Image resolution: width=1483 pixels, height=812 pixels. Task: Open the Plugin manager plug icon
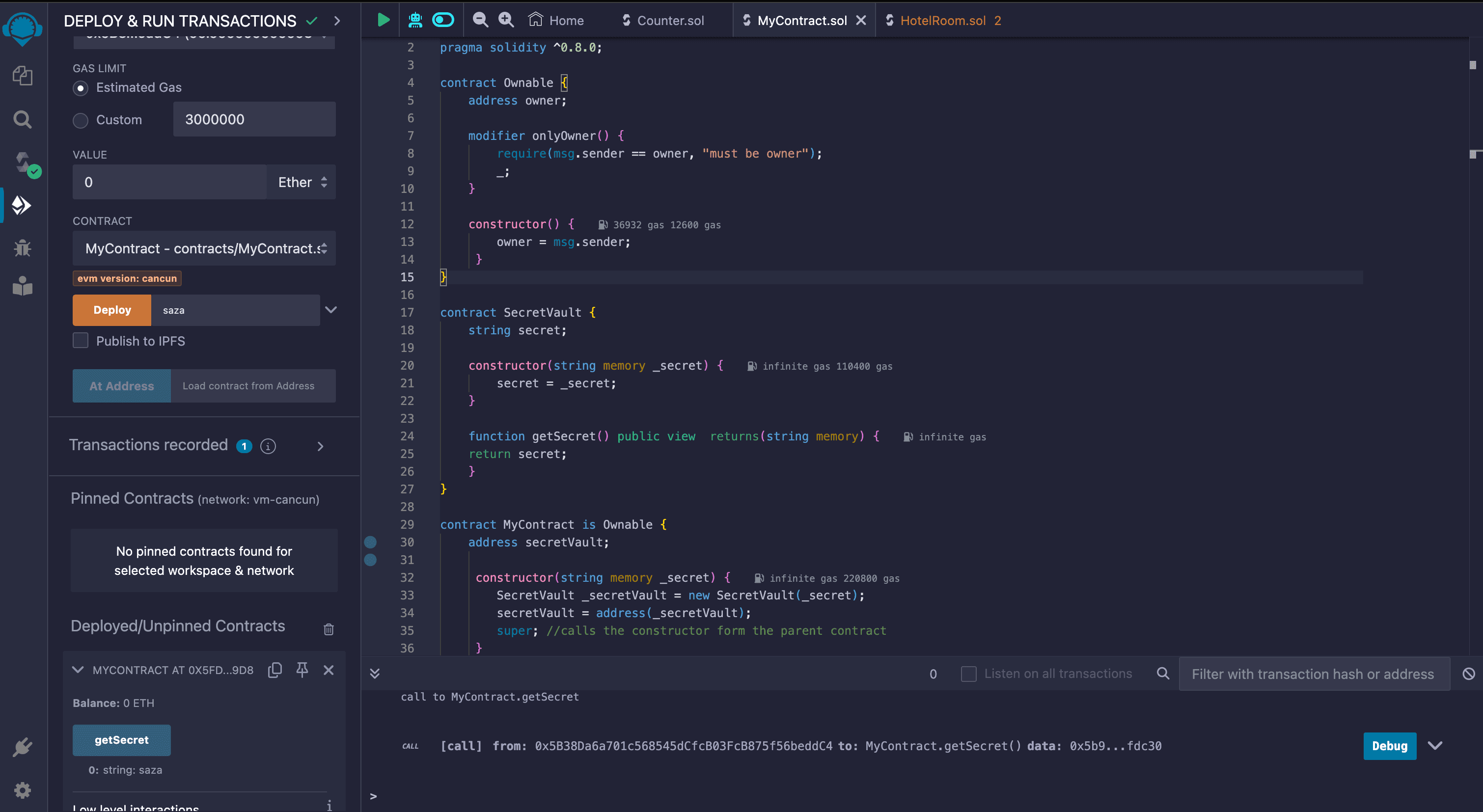(x=23, y=746)
